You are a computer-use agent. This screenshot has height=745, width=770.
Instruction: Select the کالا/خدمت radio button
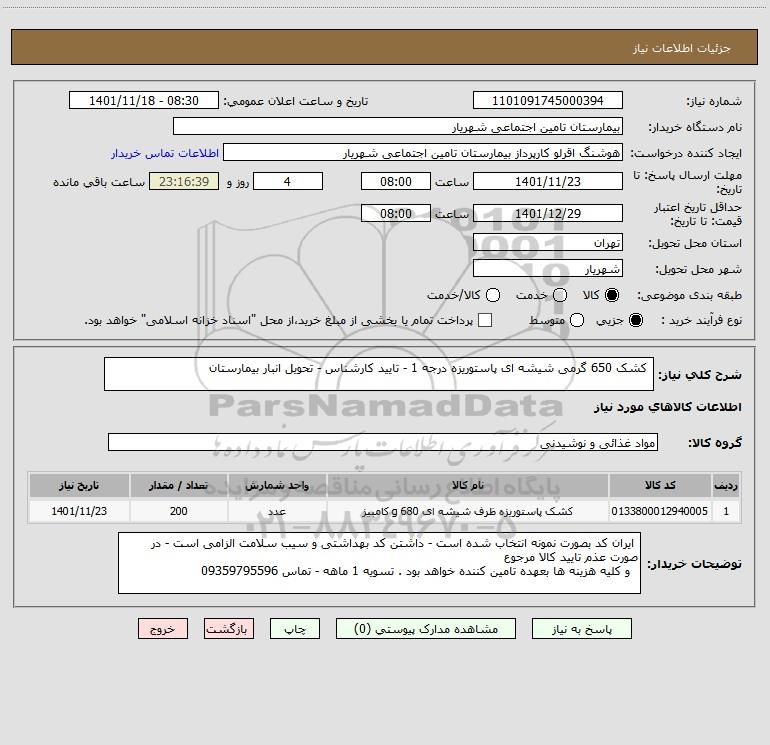coord(493,295)
